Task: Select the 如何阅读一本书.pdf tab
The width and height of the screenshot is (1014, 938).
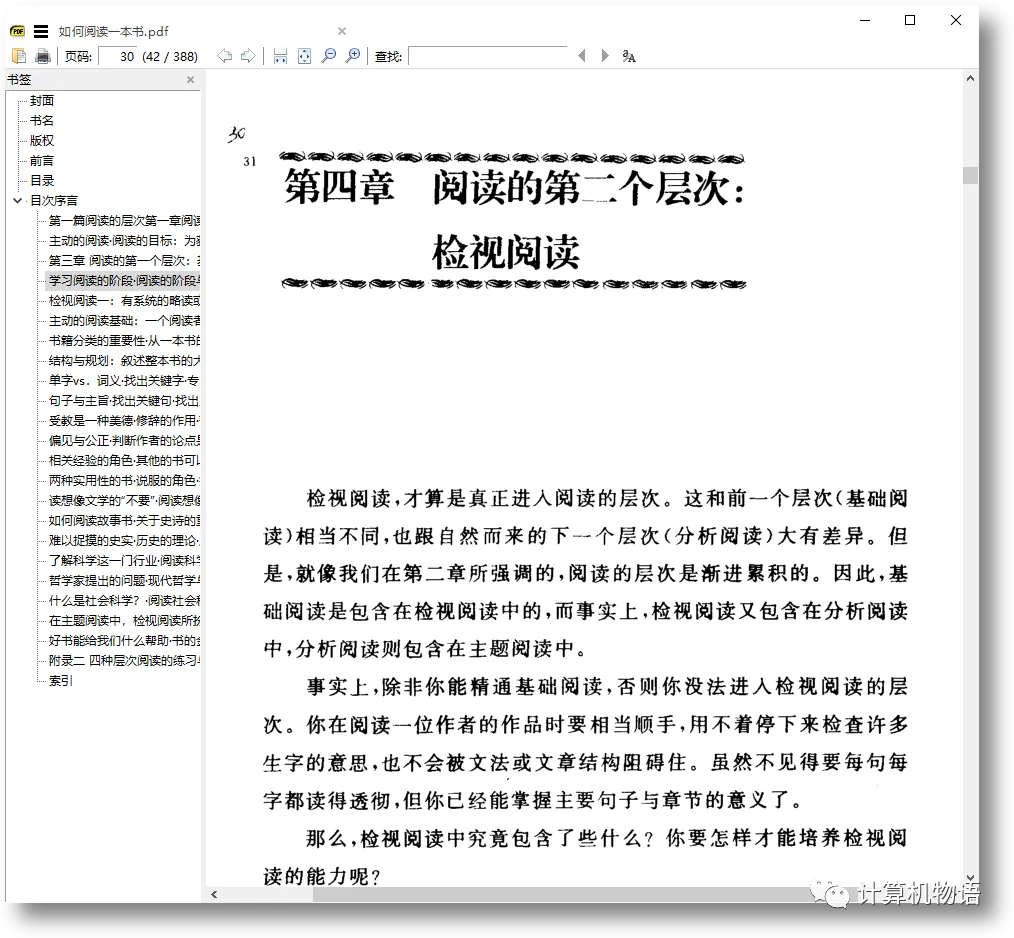Action: (x=113, y=31)
